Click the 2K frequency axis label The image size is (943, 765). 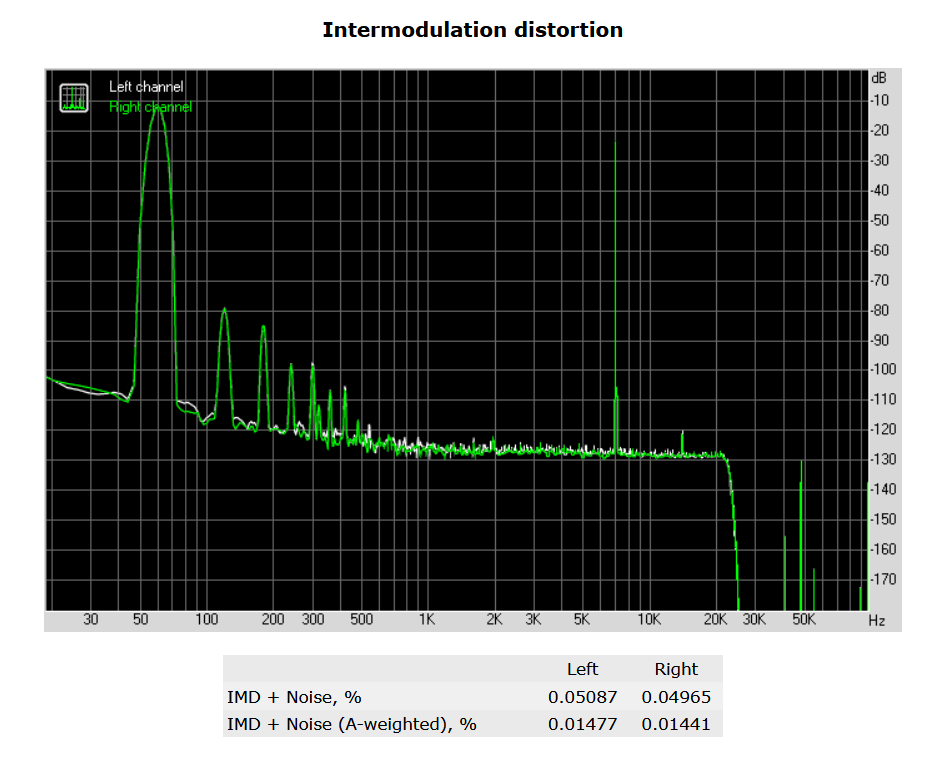(x=494, y=619)
